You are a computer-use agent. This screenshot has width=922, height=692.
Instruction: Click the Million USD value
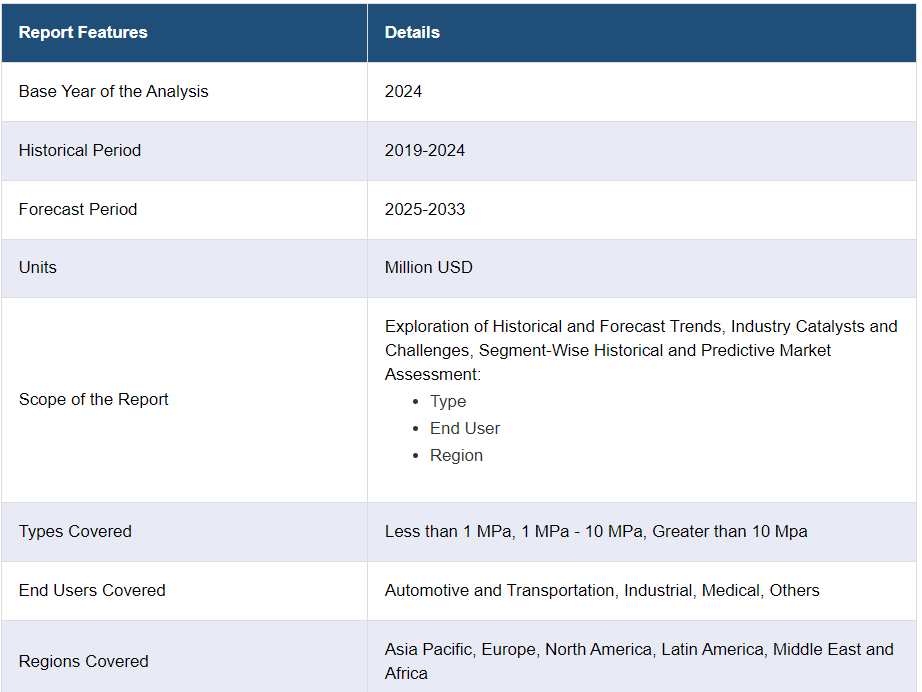(429, 267)
